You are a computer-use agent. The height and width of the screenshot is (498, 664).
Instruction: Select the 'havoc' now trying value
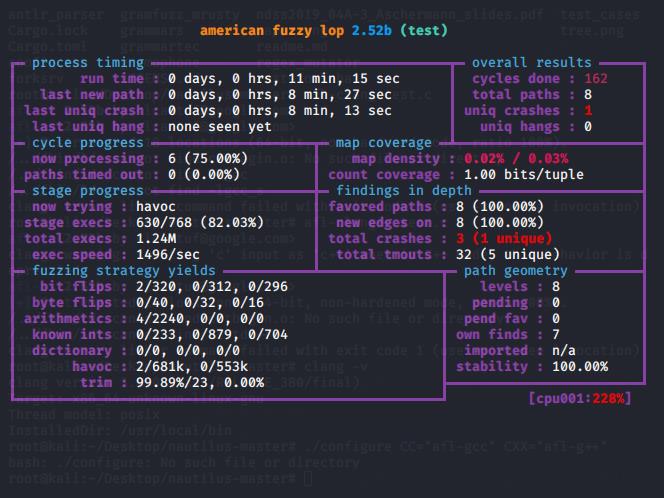coord(156,207)
